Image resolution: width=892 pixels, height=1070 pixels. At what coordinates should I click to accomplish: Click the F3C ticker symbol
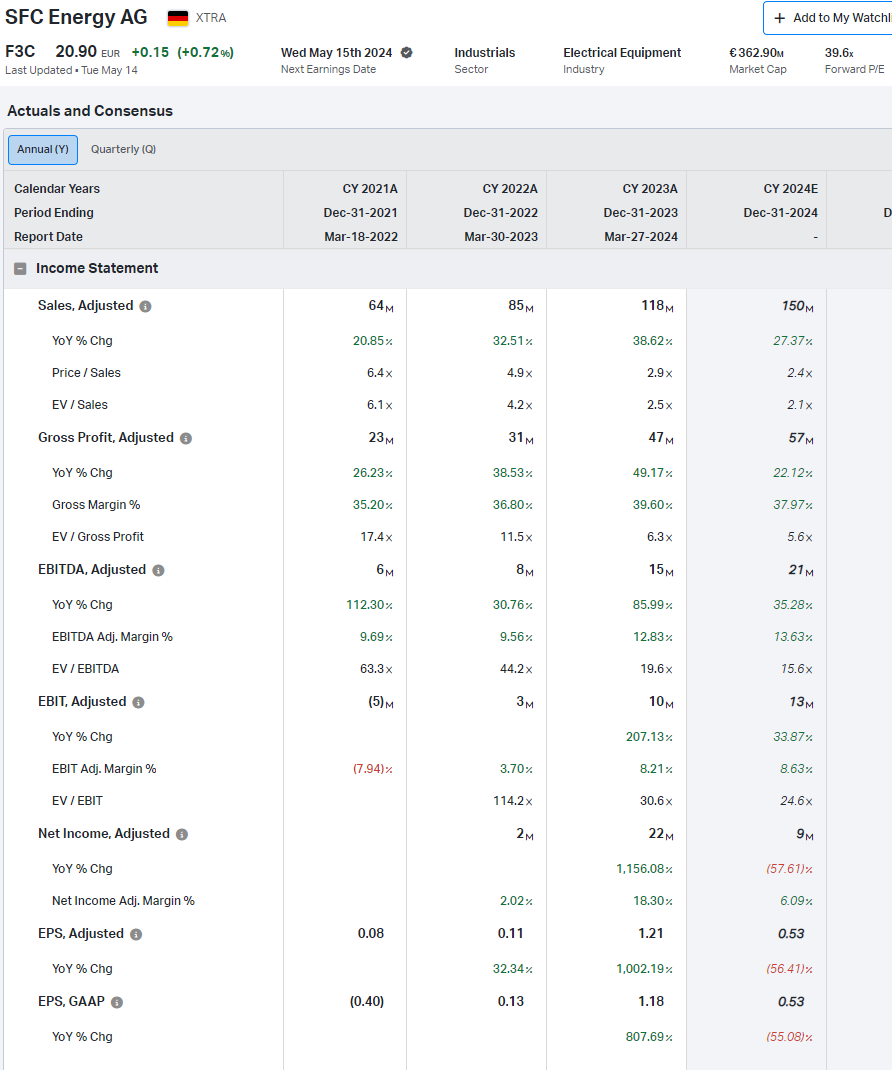coord(20,52)
